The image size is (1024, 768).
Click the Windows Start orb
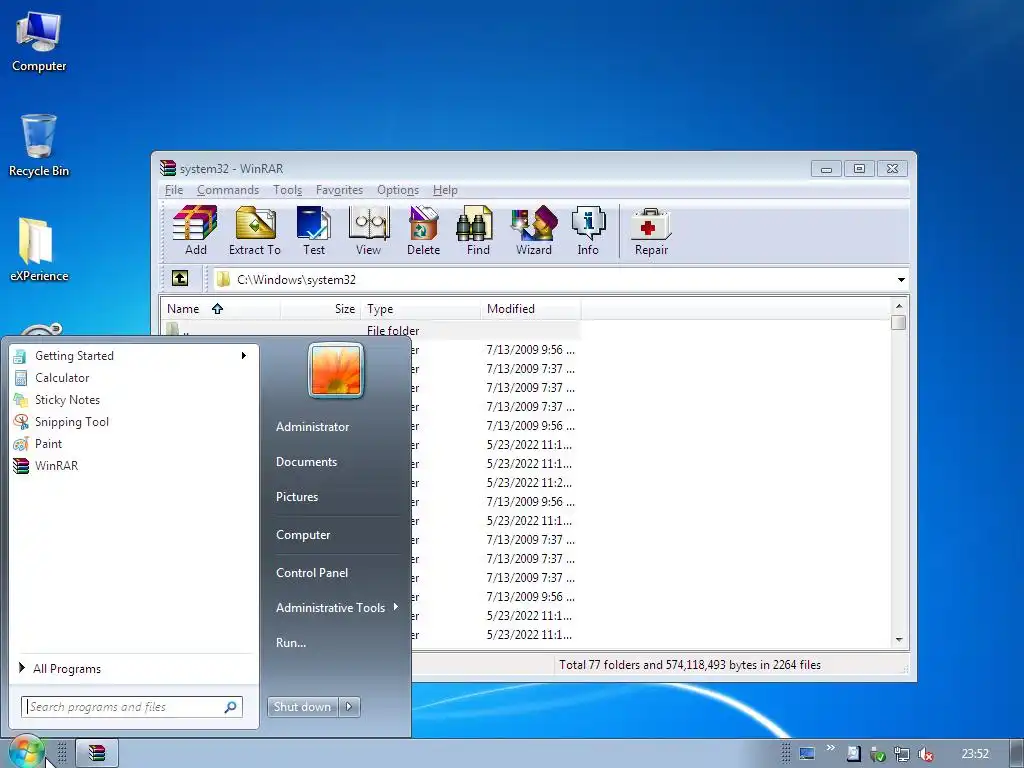[x=26, y=753]
